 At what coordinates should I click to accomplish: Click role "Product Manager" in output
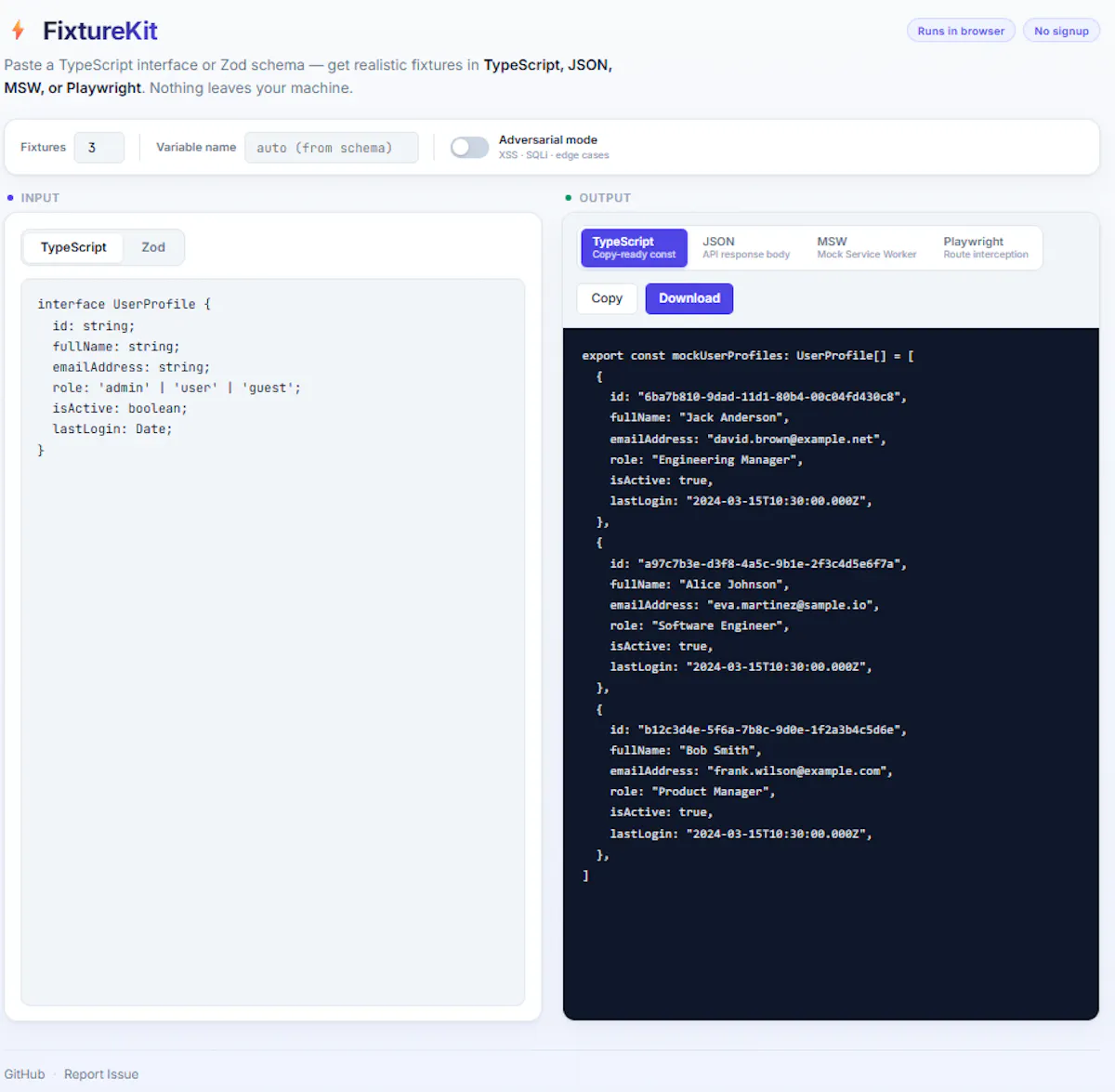[692, 792]
